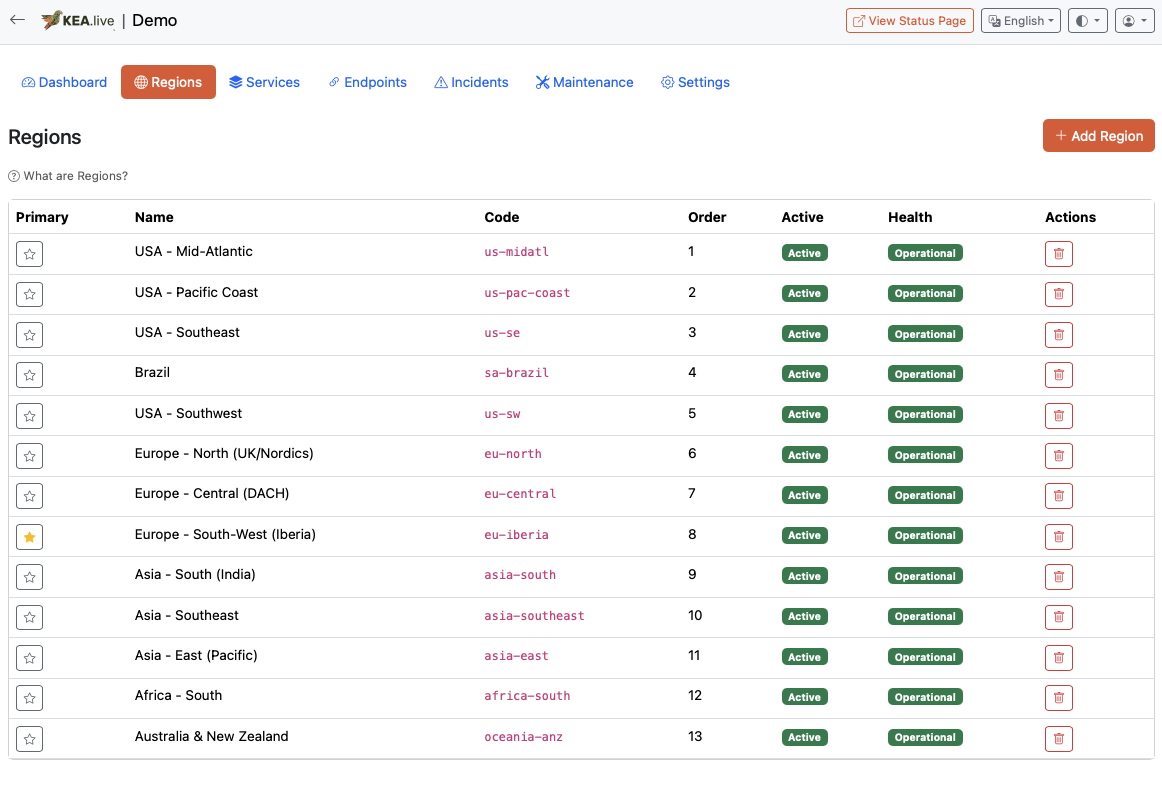This screenshot has height=799, width=1162.
Task: Delete the Australia & New Zealand region
Action: coord(1058,738)
